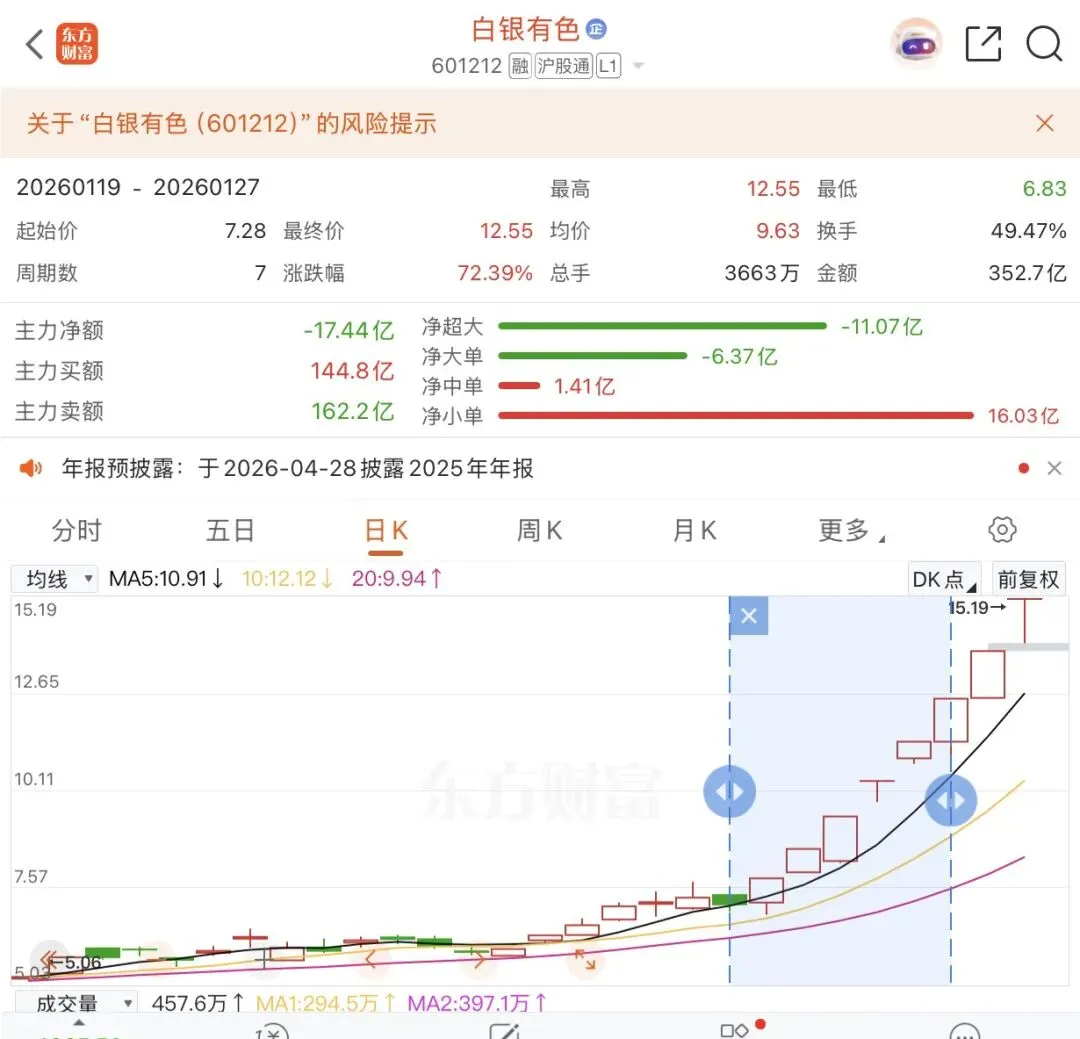Open the 成交量 sub-indicator dropdown
Viewport: 1080px width, 1039px height.
[x=76, y=1003]
